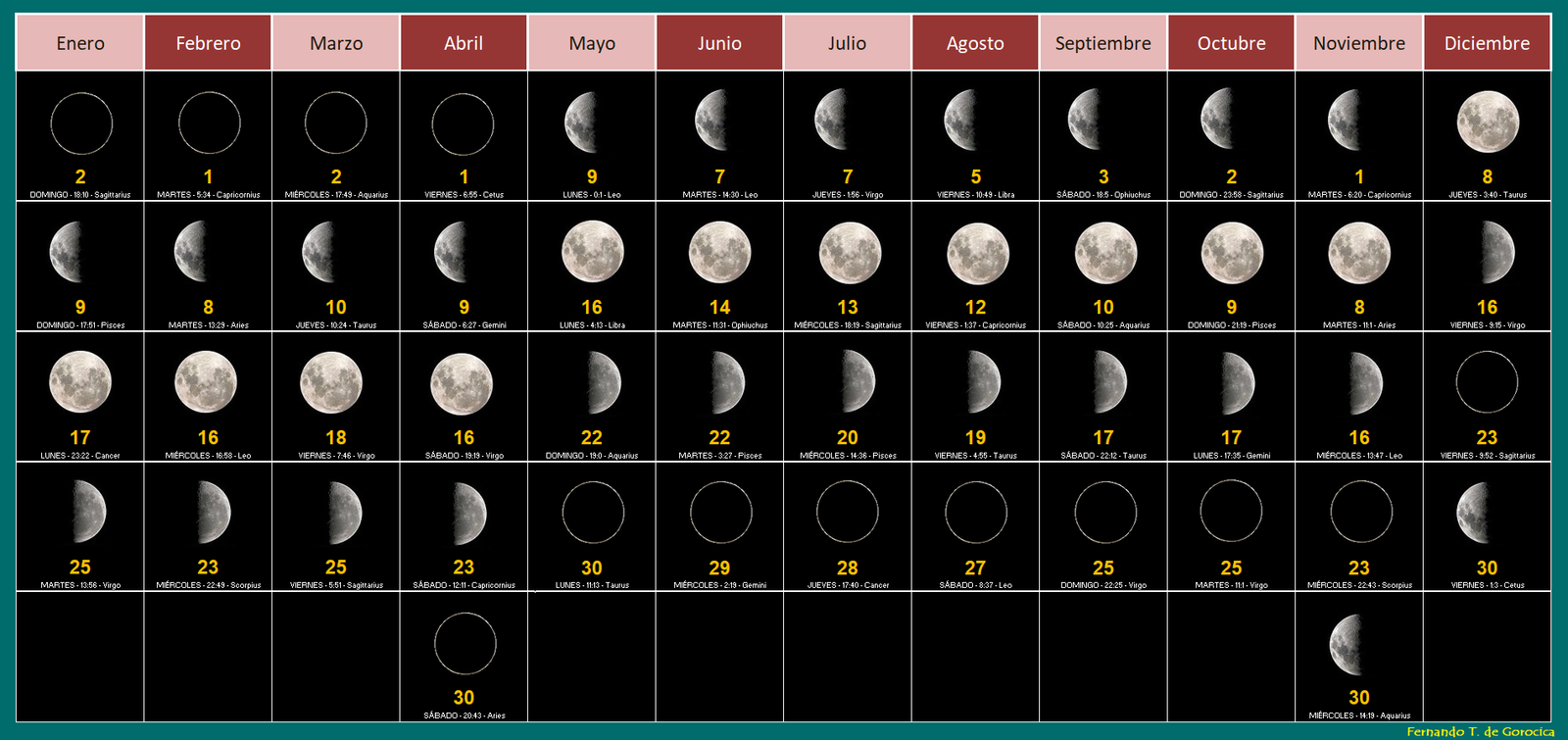
Task: Click the Septiembre month header
Action: 1102,43
